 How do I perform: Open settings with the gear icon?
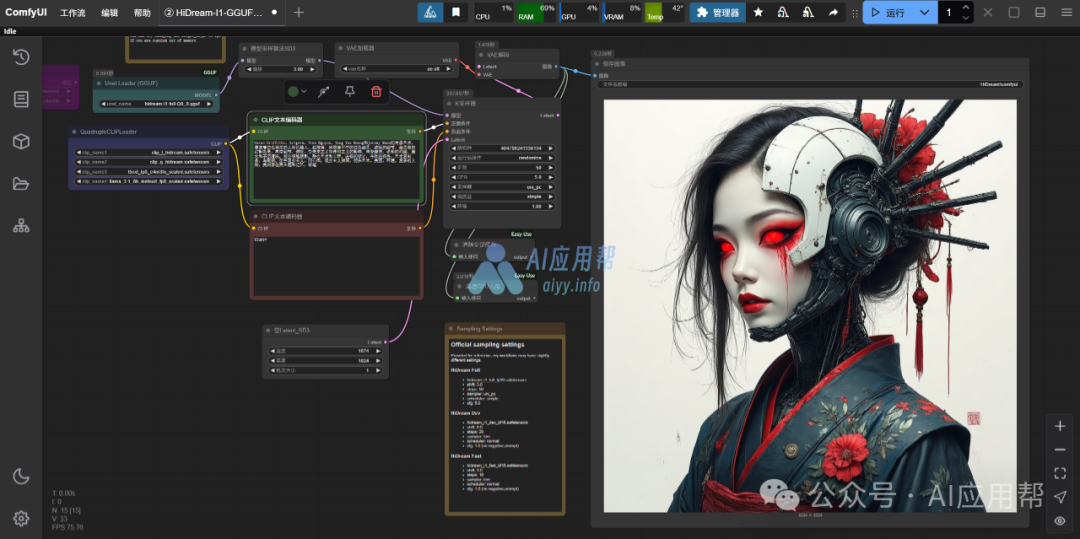[x=21, y=518]
